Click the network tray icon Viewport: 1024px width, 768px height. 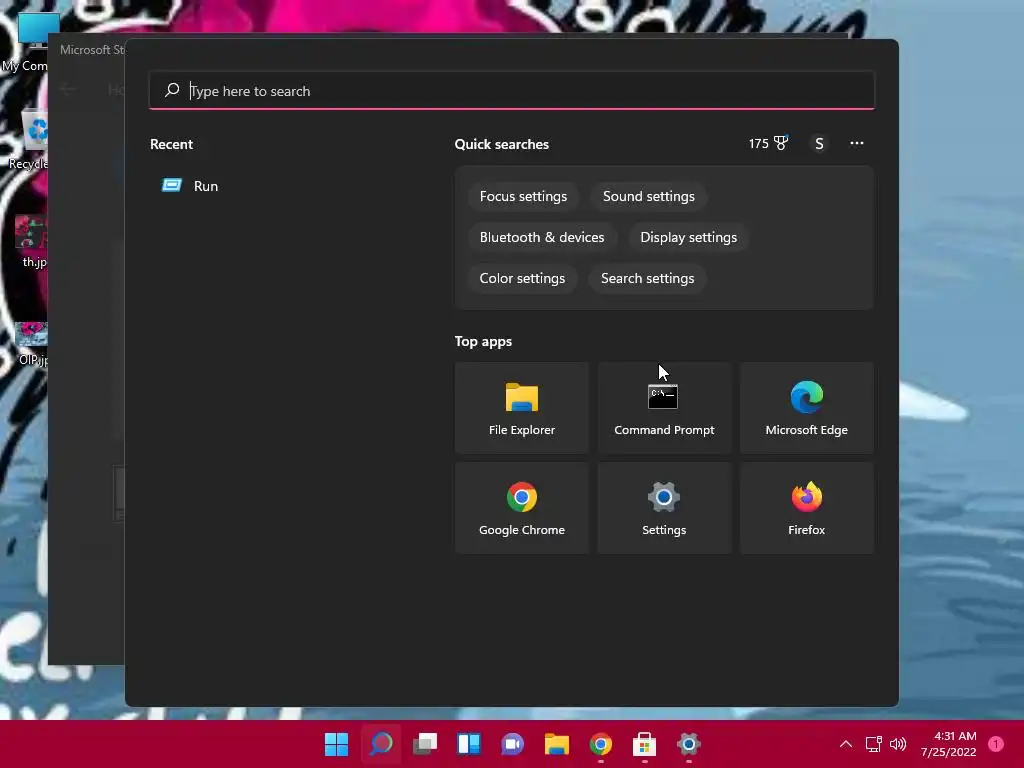874,744
